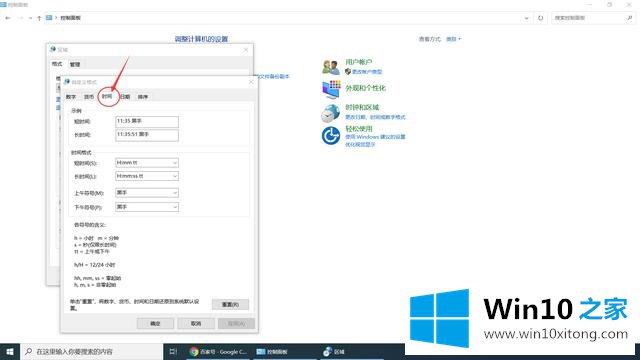Switch to the 排序 tab
The width and height of the screenshot is (640, 360).
pyautogui.click(x=143, y=97)
